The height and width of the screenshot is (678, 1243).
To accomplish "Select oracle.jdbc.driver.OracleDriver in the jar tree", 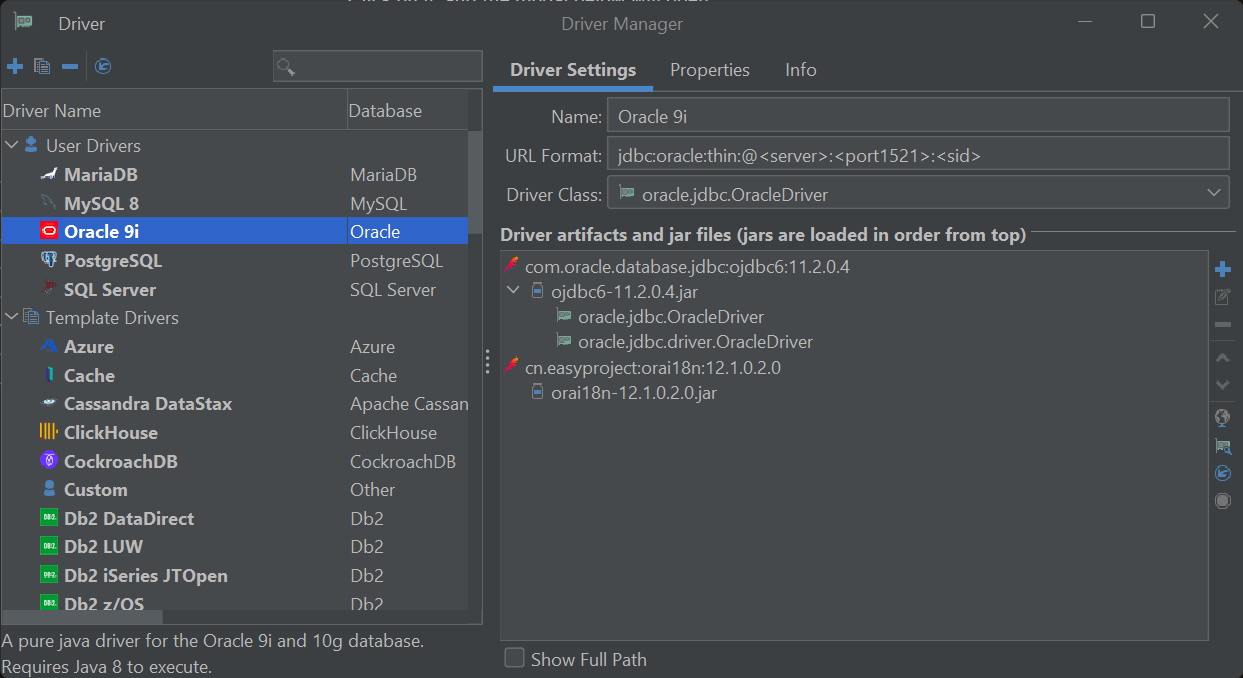I will (x=712, y=341).
